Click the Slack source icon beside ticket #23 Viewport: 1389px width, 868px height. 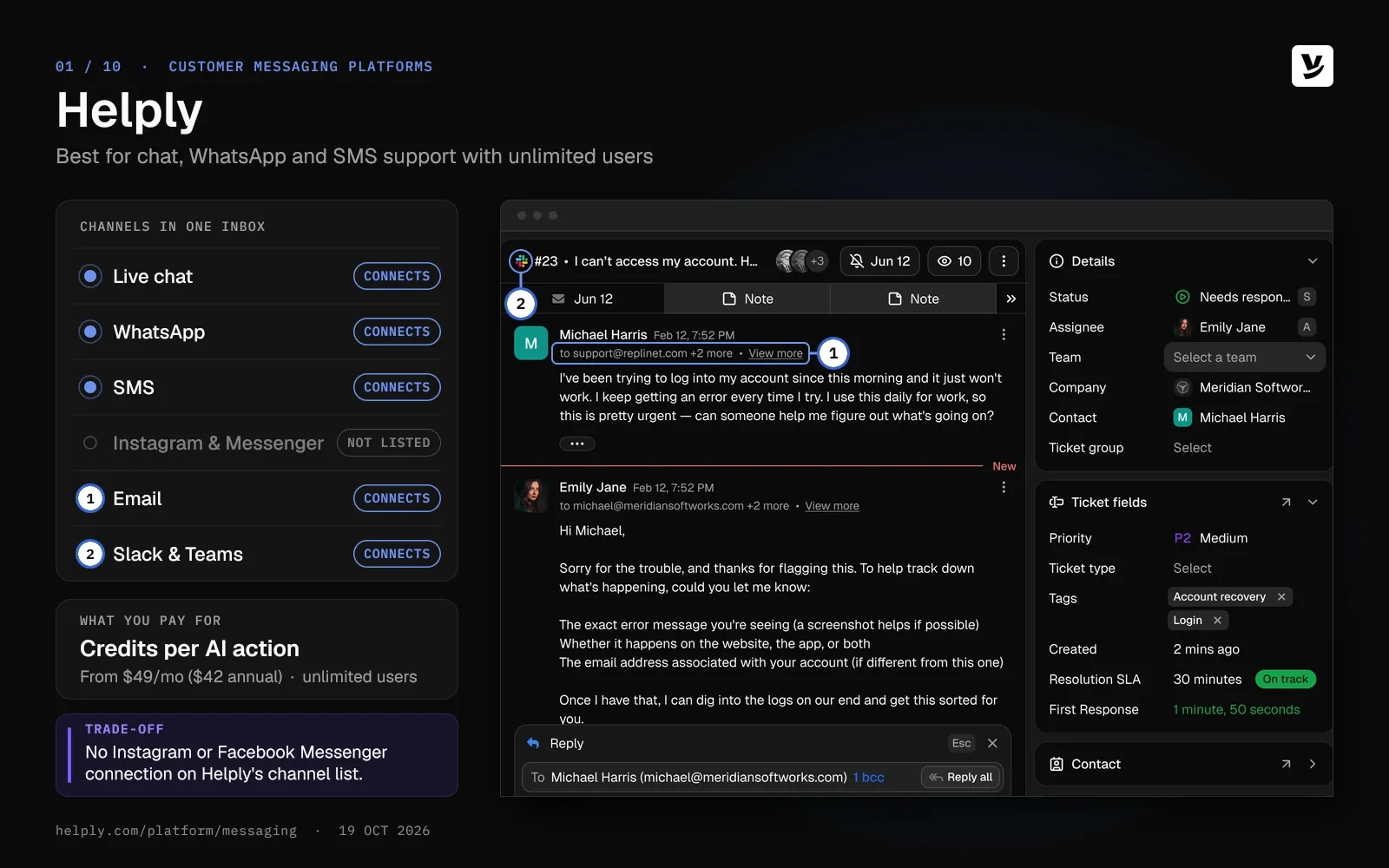tap(521, 260)
